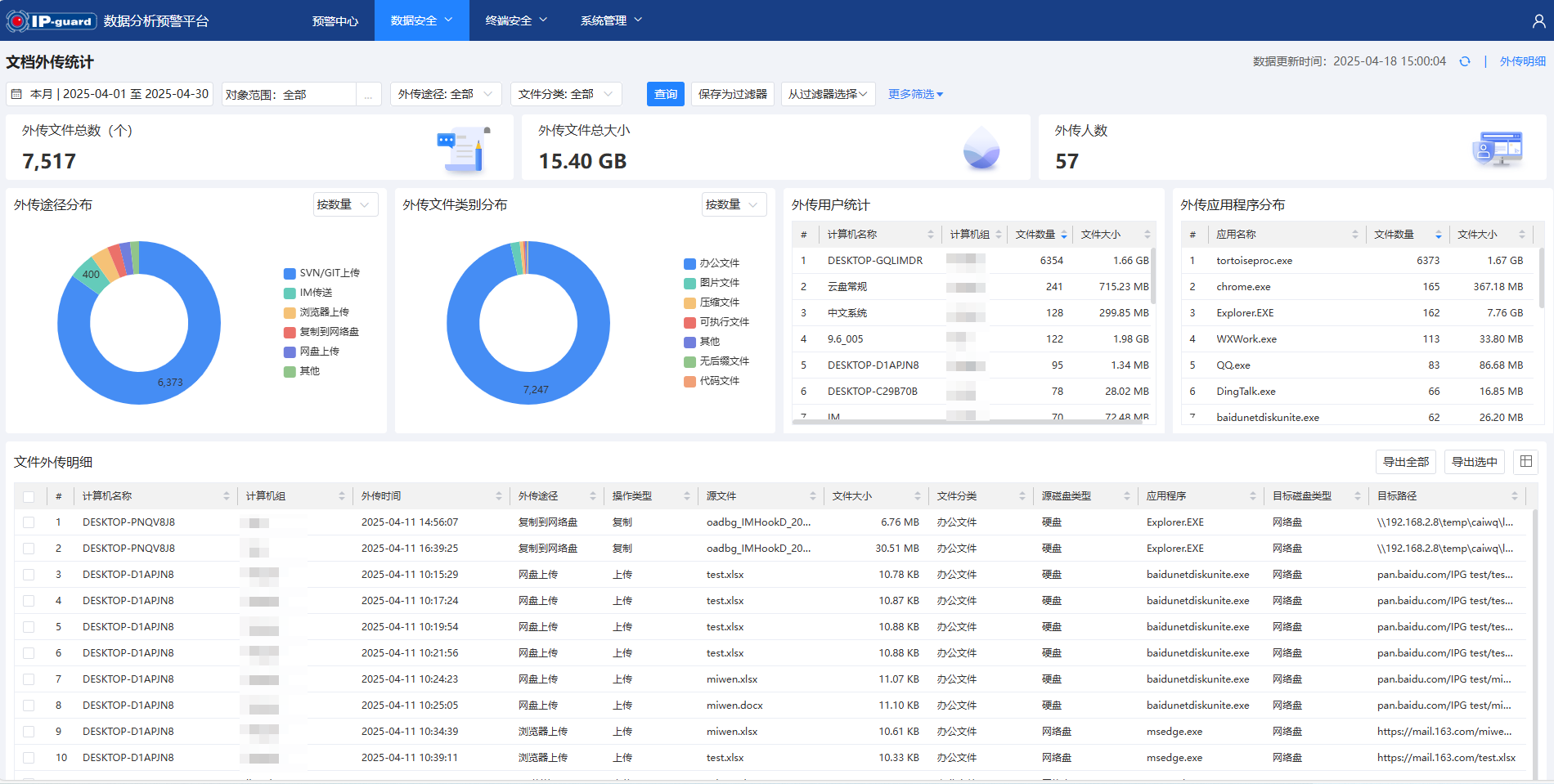1554x784 pixels.
Task: Click the calendar icon in date range
Action: (16, 94)
